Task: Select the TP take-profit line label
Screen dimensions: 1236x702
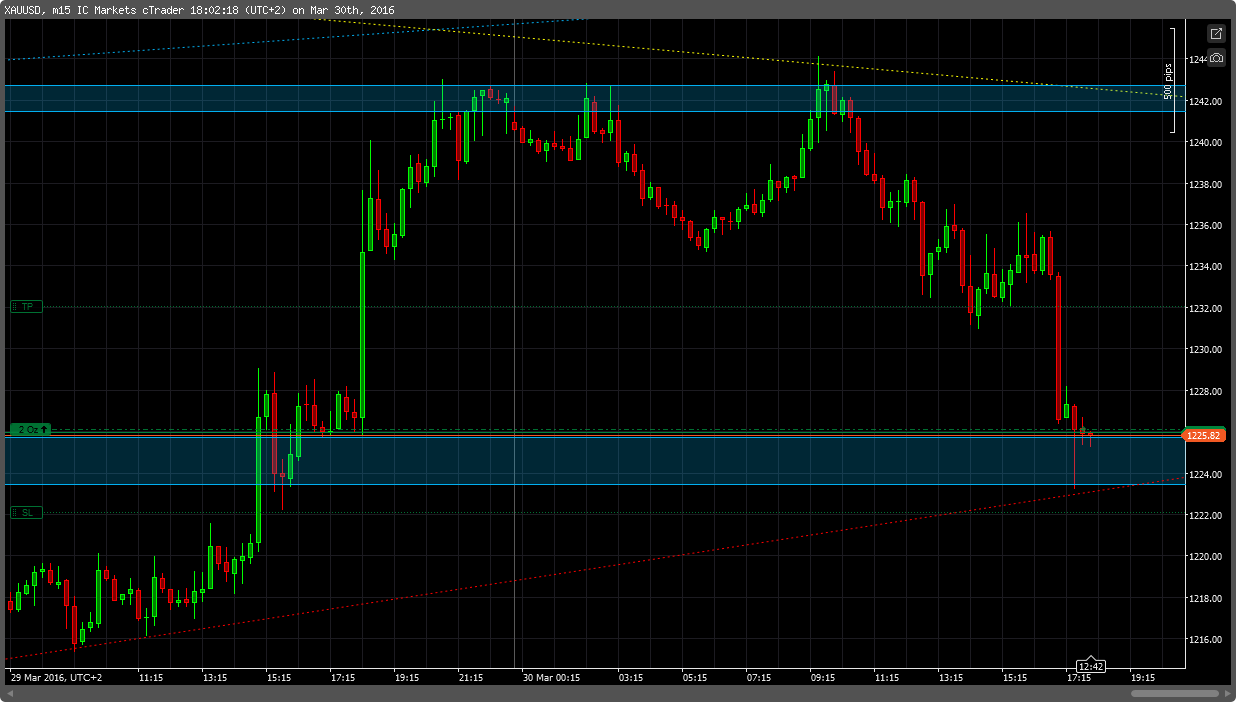Action: pos(26,307)
